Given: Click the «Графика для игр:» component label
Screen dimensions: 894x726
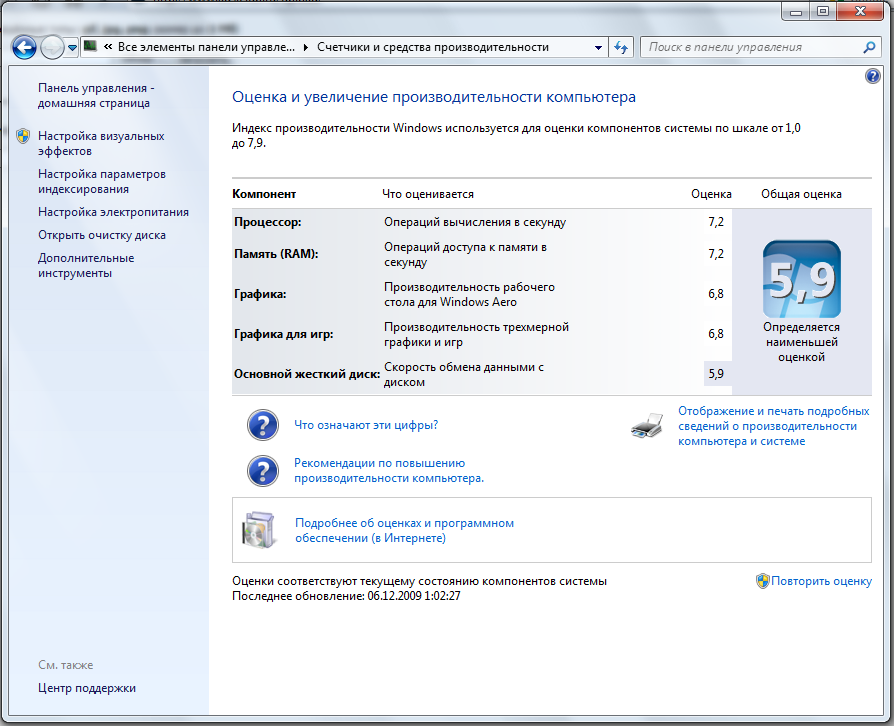Looking at the screenshot, I should (x=283, y=334).
